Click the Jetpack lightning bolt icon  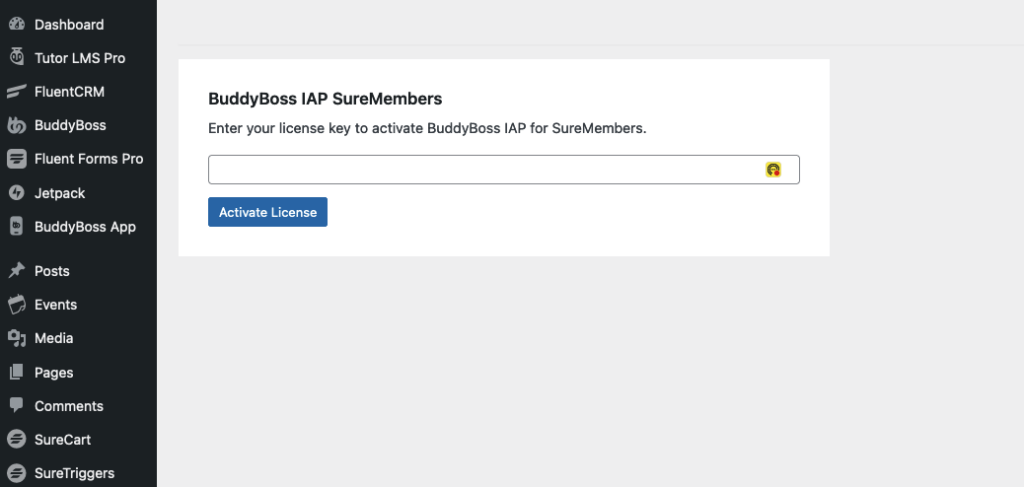pyautogui.click(x=16, y=193)
